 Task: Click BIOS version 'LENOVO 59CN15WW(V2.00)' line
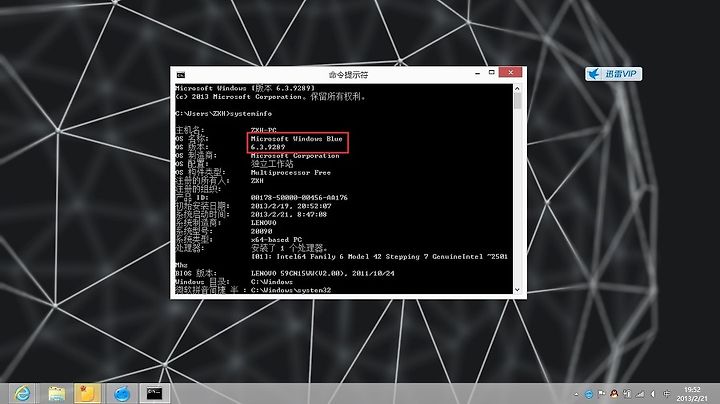click(322, 273)
